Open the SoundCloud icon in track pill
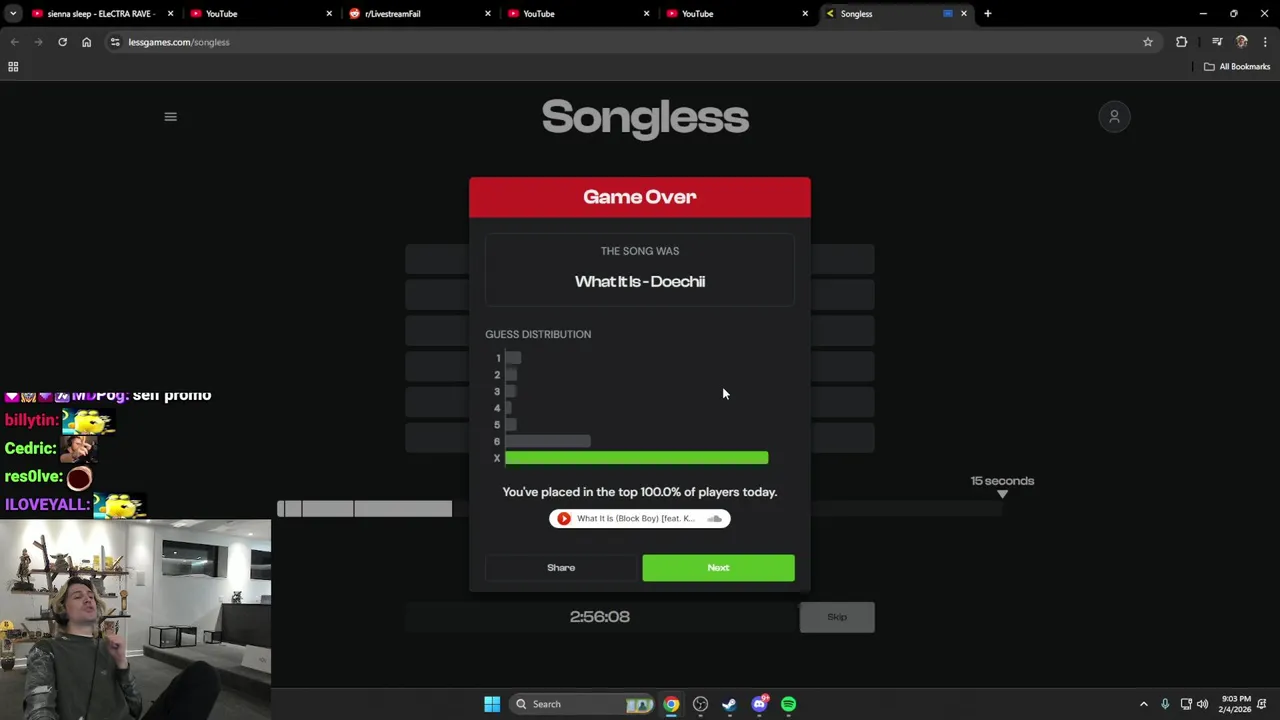 pos(714,518)
